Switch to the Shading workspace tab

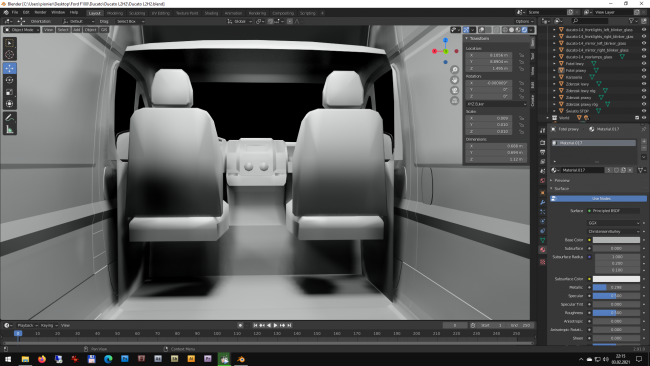click(x=211, y=13)
